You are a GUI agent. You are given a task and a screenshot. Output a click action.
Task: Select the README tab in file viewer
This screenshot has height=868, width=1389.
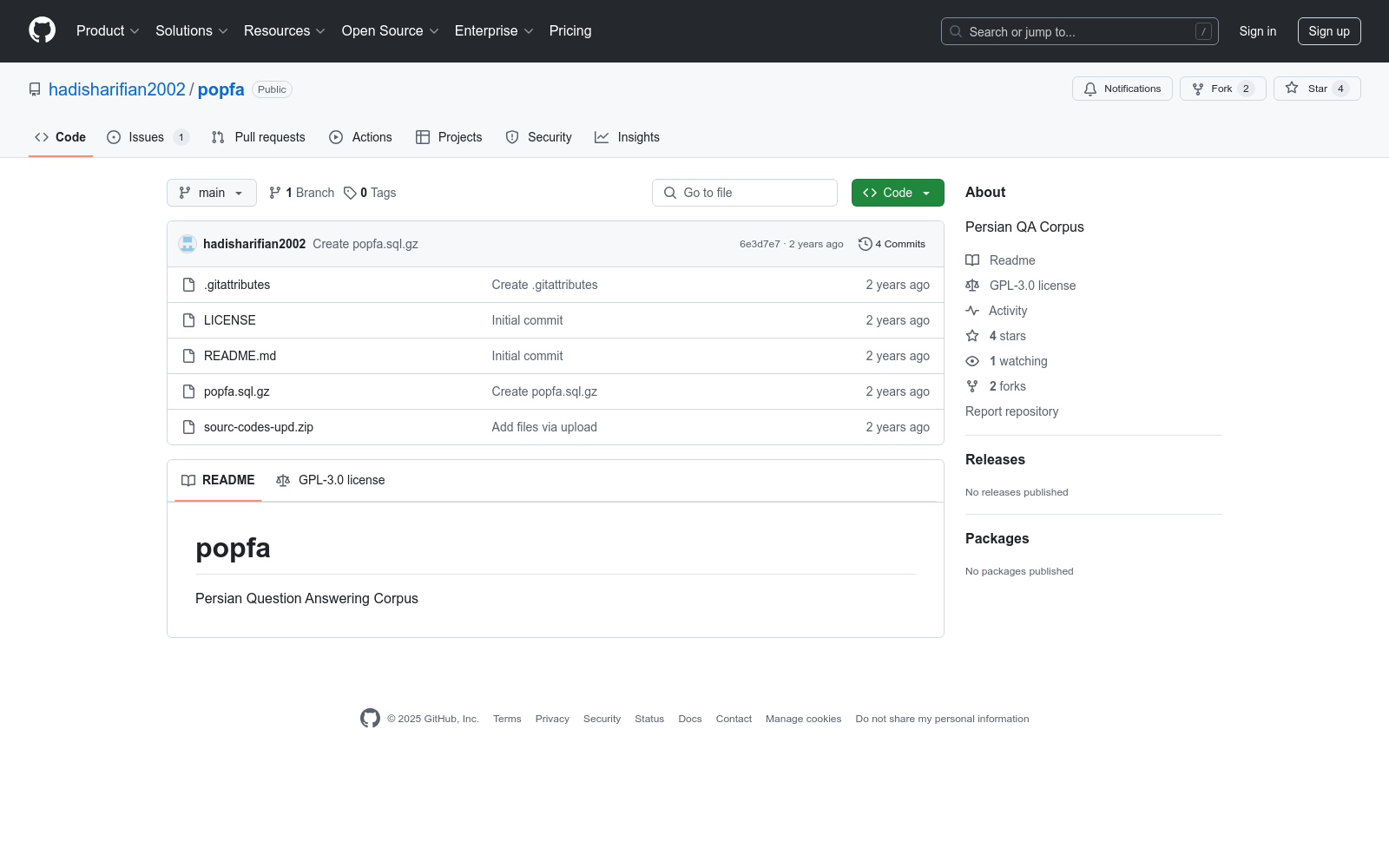(218, 480)
